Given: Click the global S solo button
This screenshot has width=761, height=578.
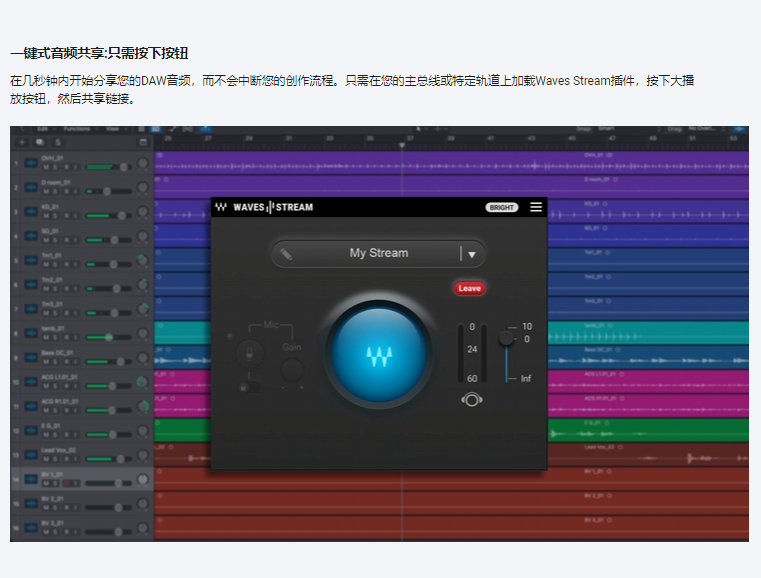Looking at the screenshot, I should pyautogui.click(x=58, y=142).
